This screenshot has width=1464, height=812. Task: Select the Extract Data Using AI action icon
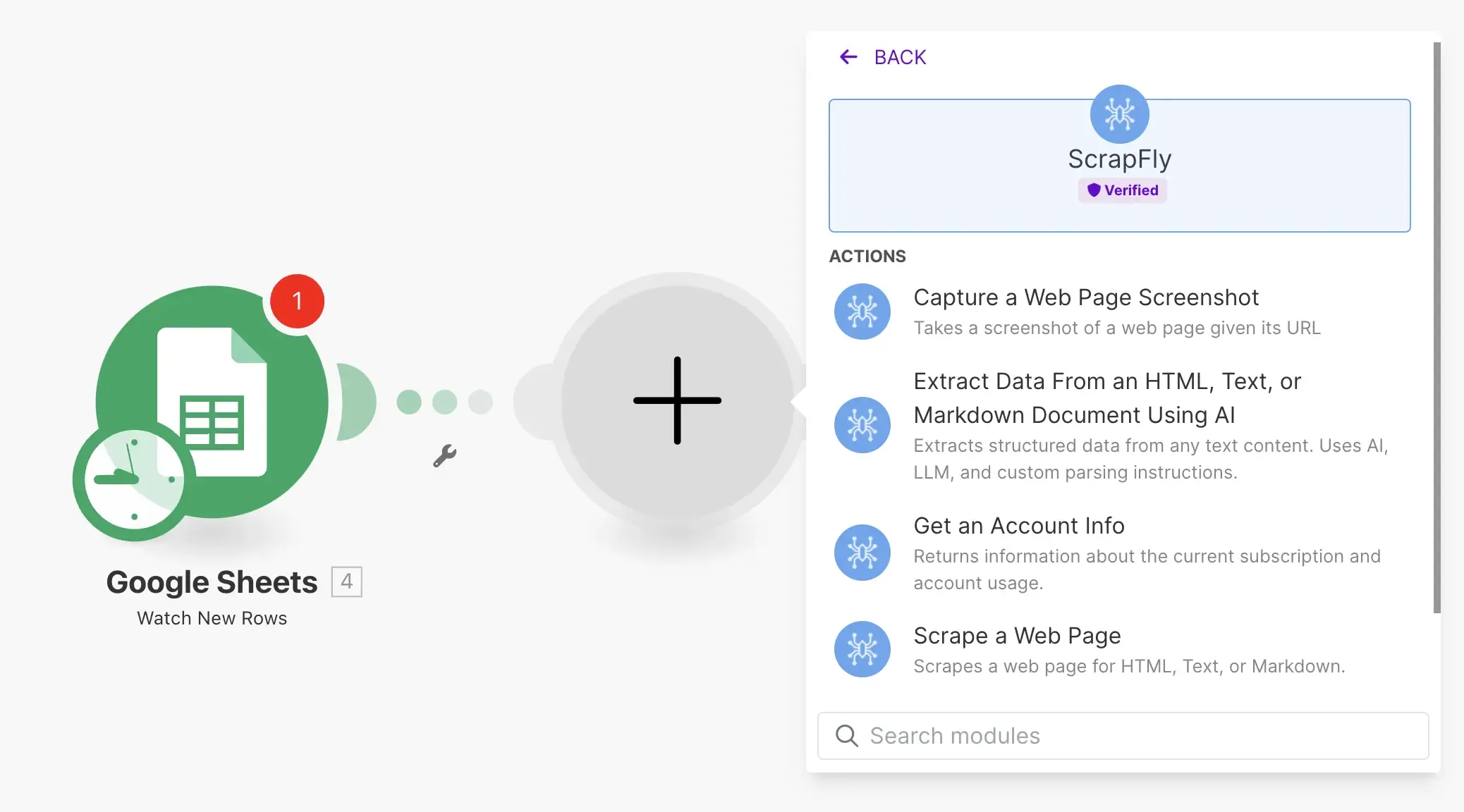click(x=862, y=425)
